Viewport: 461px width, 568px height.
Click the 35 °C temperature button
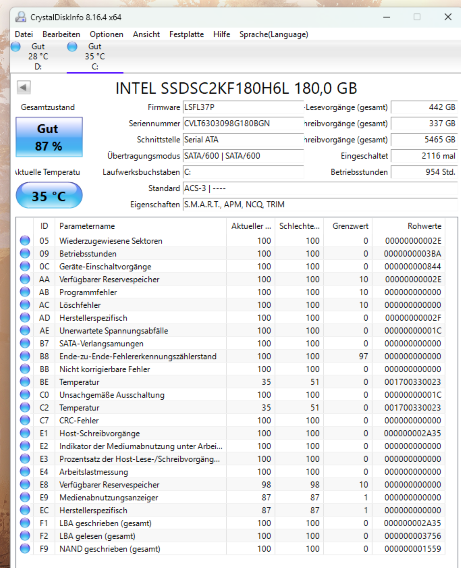point(49,196)
